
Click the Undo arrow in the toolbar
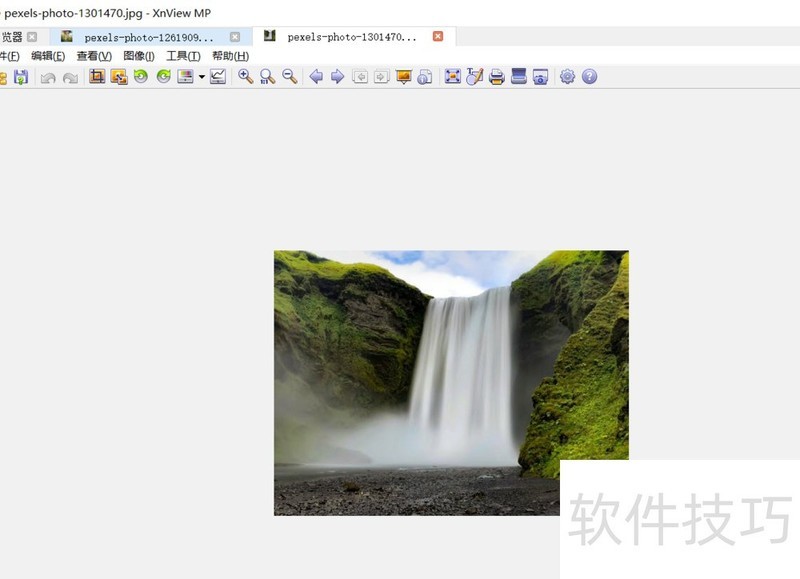tap(46, 76)
